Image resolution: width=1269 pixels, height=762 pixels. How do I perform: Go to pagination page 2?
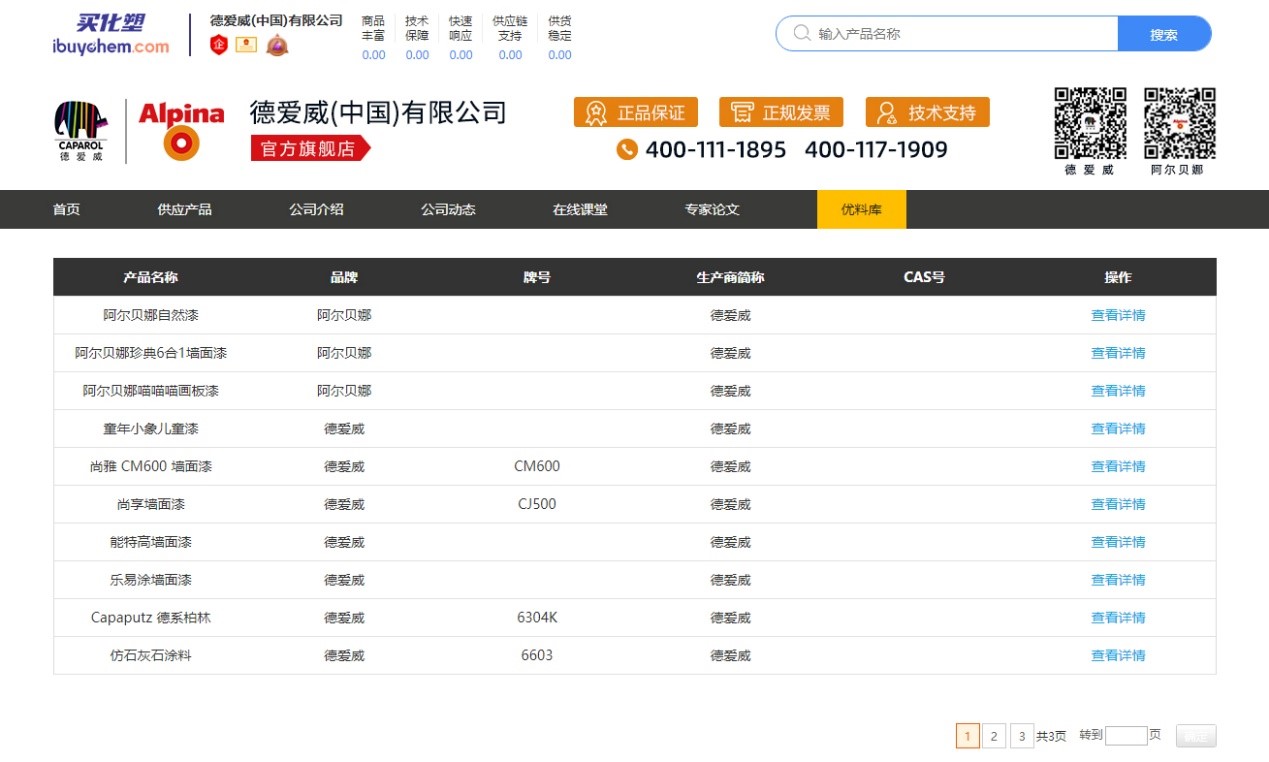(993, 736)
